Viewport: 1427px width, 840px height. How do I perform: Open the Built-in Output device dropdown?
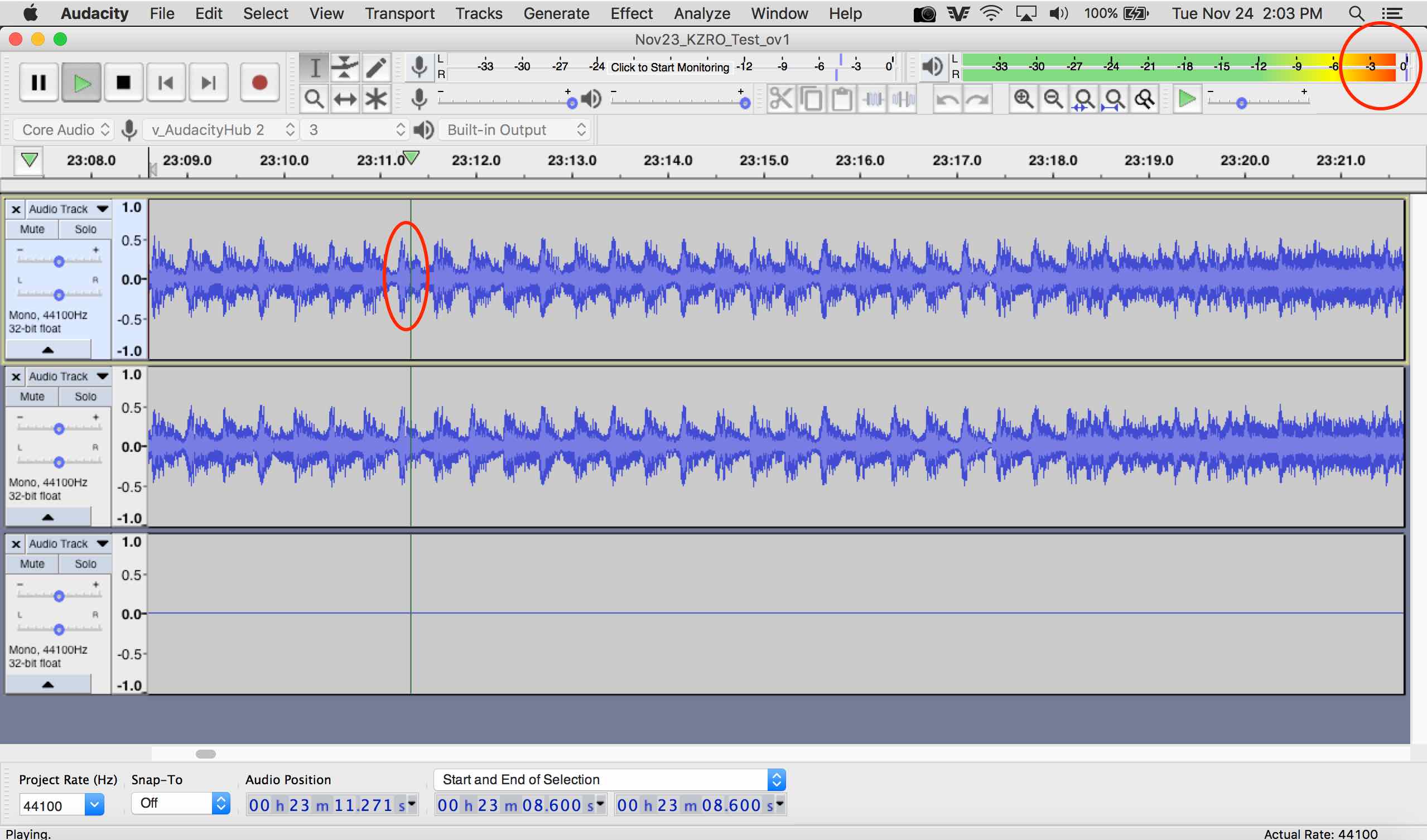click(x=514, y=129)
